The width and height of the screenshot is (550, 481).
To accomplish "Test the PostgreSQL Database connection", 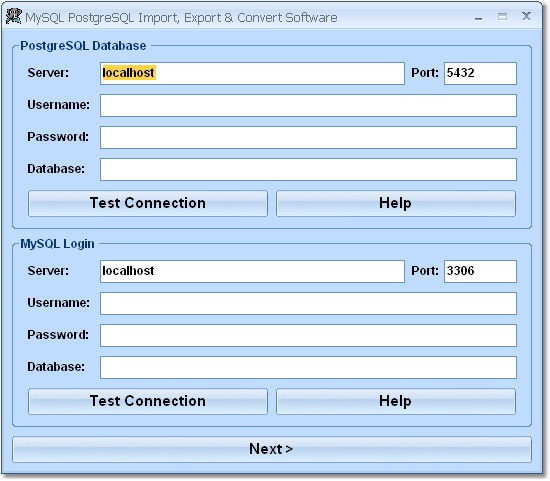I will (148, 203).
